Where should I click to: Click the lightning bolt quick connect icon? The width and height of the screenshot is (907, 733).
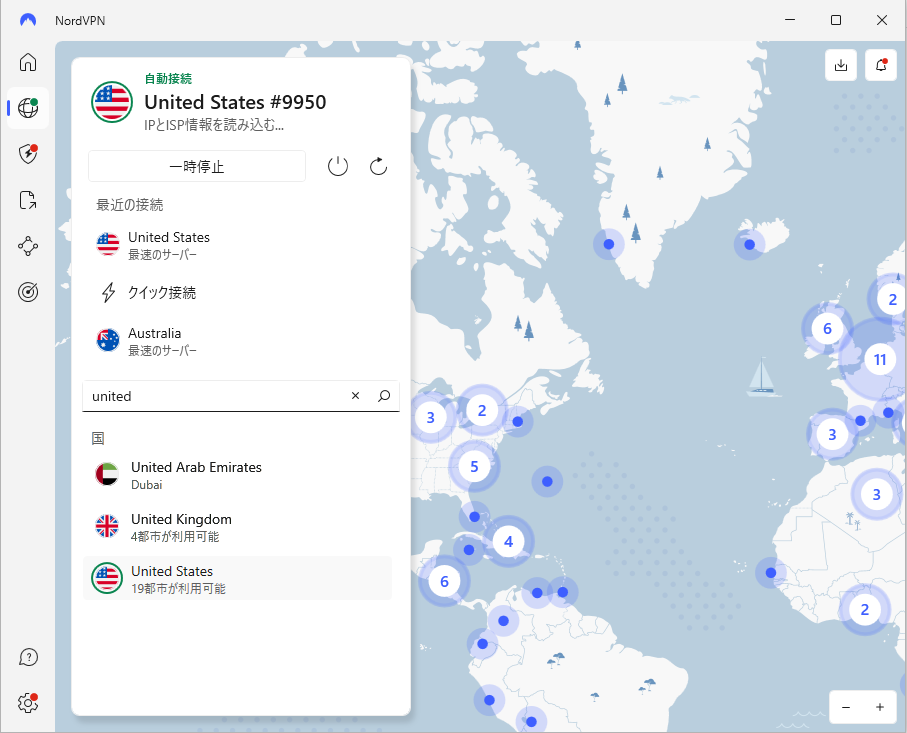(x=108, y=293)
